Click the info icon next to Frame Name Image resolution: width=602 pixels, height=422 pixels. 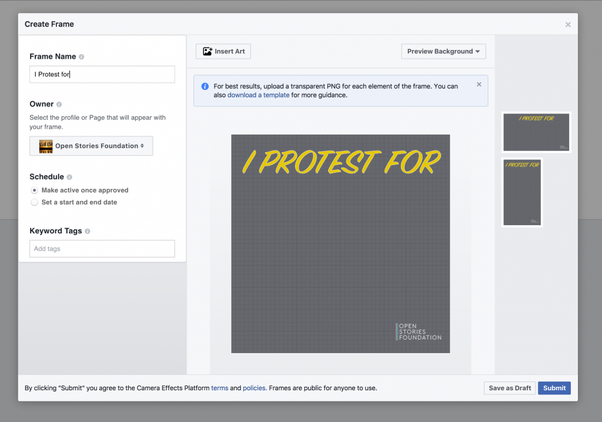pyautogui.click(x=82, y=57)
